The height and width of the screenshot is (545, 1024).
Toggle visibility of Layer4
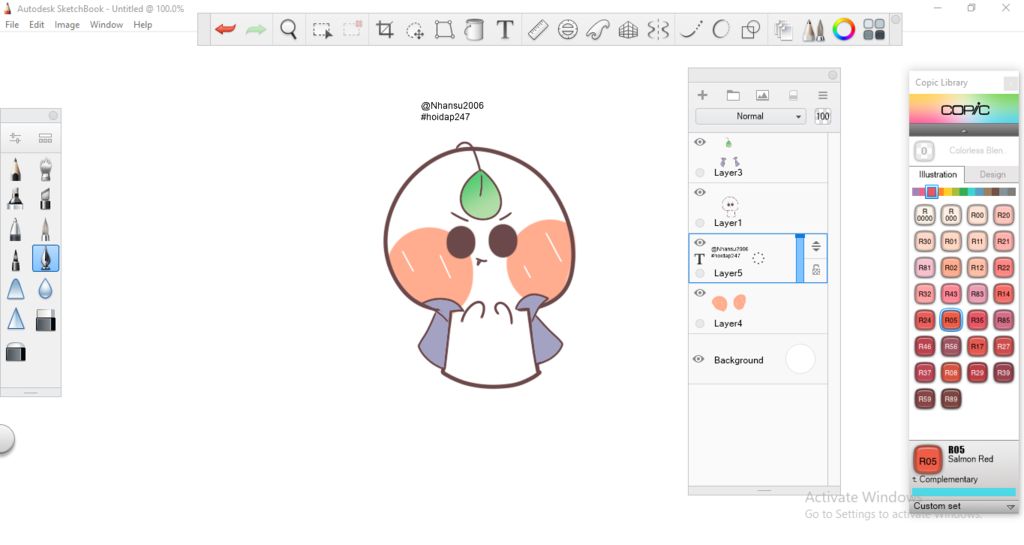pyautogui.click(x=700, y=293)
